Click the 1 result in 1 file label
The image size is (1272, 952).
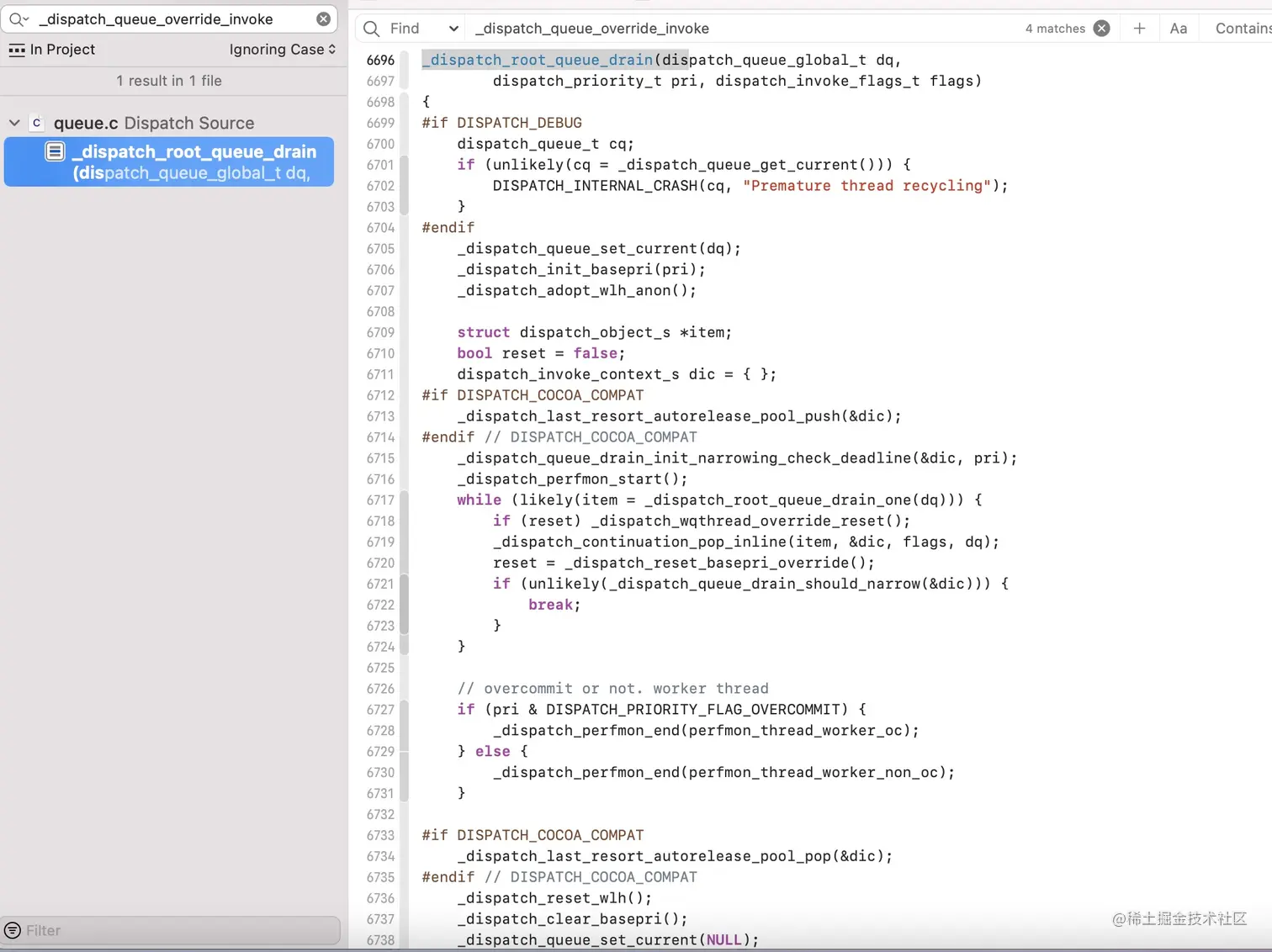pos(168,81)
